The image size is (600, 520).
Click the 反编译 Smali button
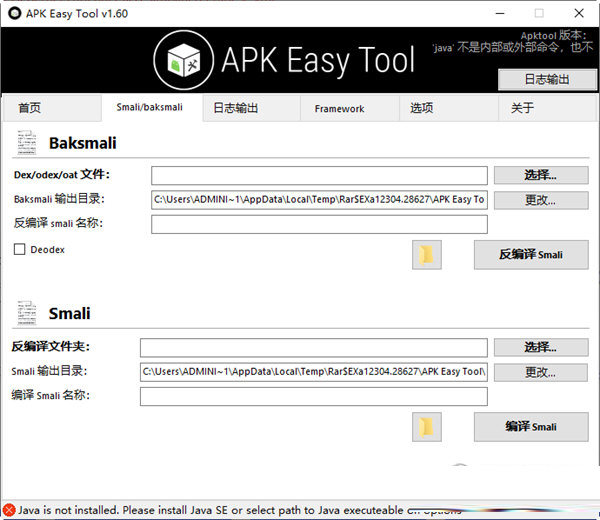point(531,255)
